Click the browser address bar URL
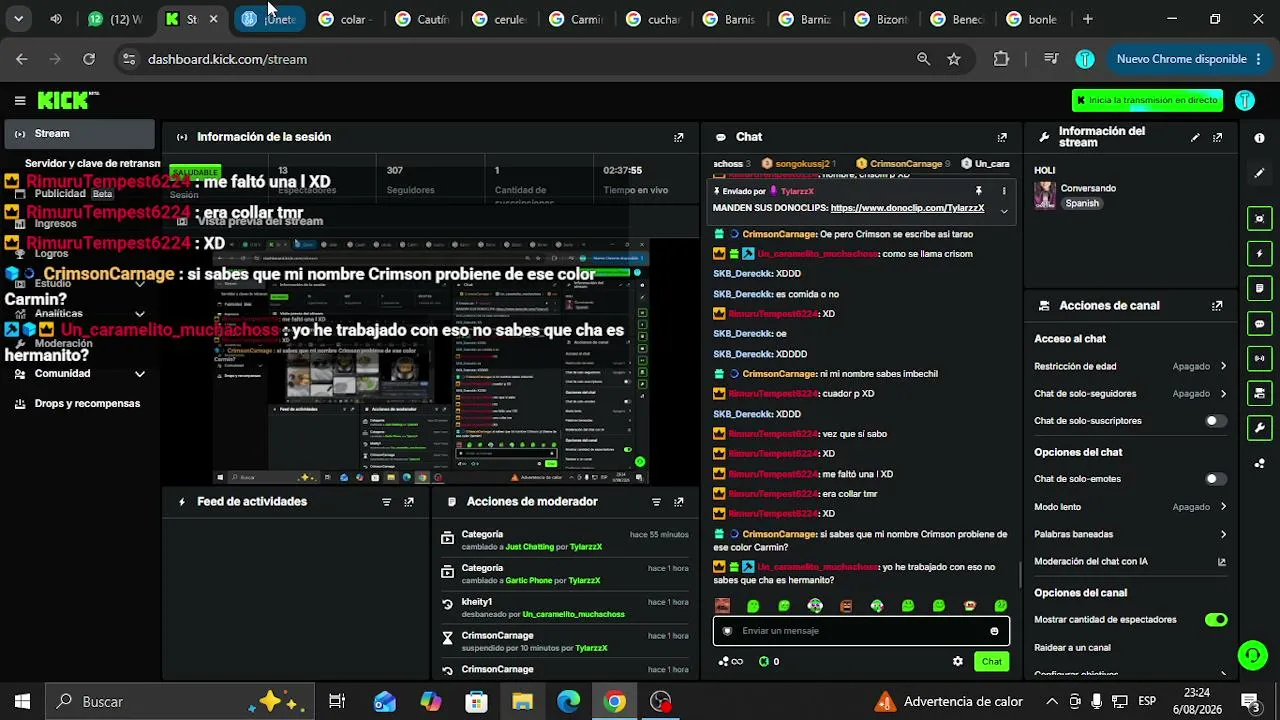 (227, 59)
